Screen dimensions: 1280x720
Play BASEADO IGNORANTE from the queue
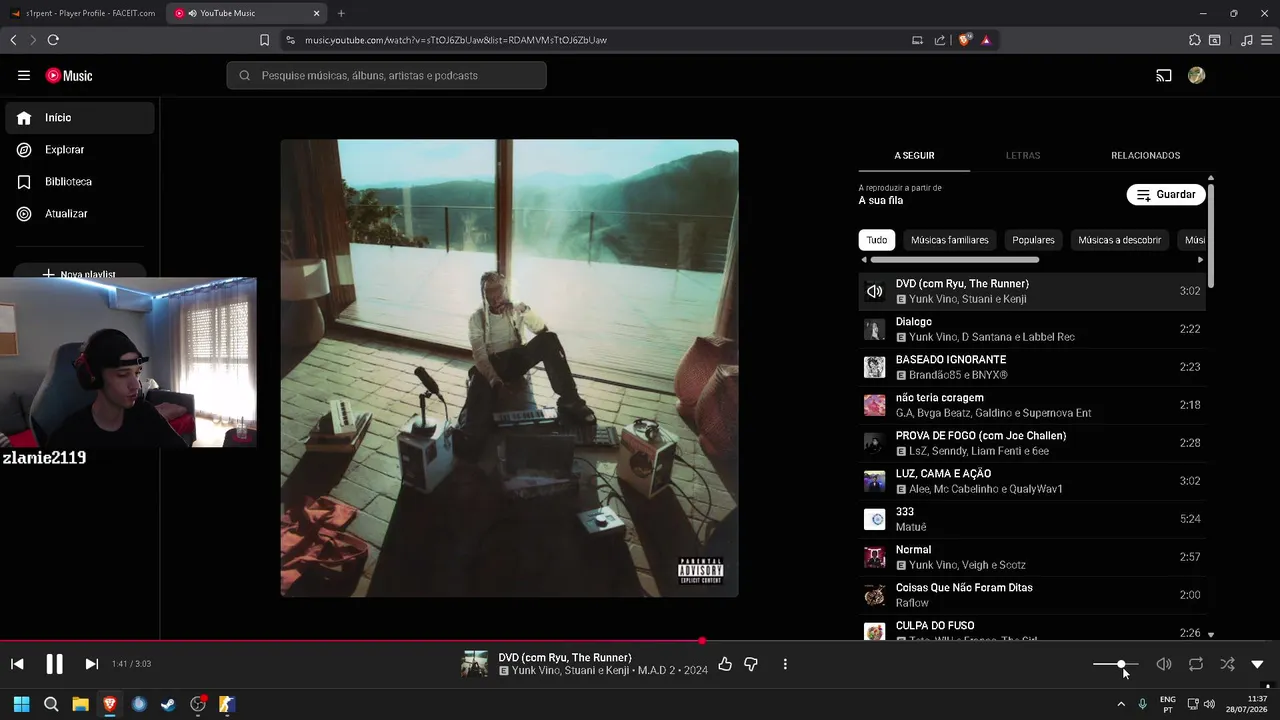coord(1032,367)
